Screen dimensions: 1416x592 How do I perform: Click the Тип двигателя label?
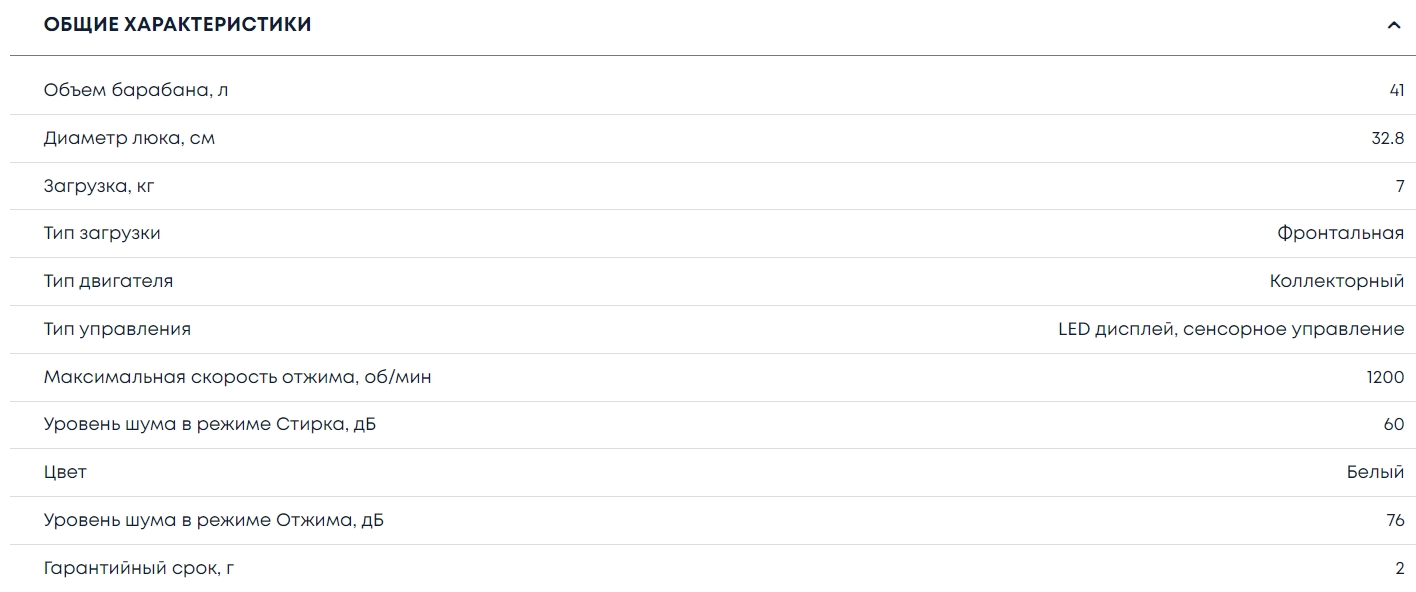tap(108, 281)
